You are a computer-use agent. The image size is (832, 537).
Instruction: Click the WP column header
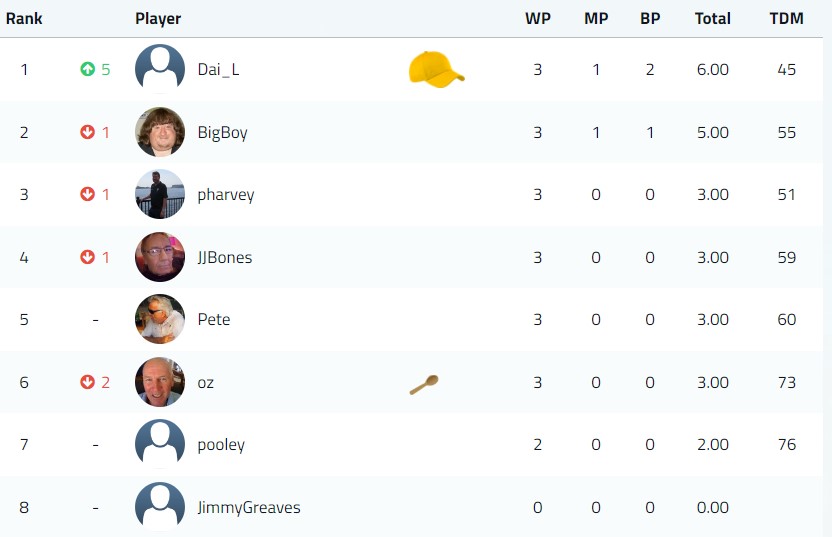tap(538, 19)
